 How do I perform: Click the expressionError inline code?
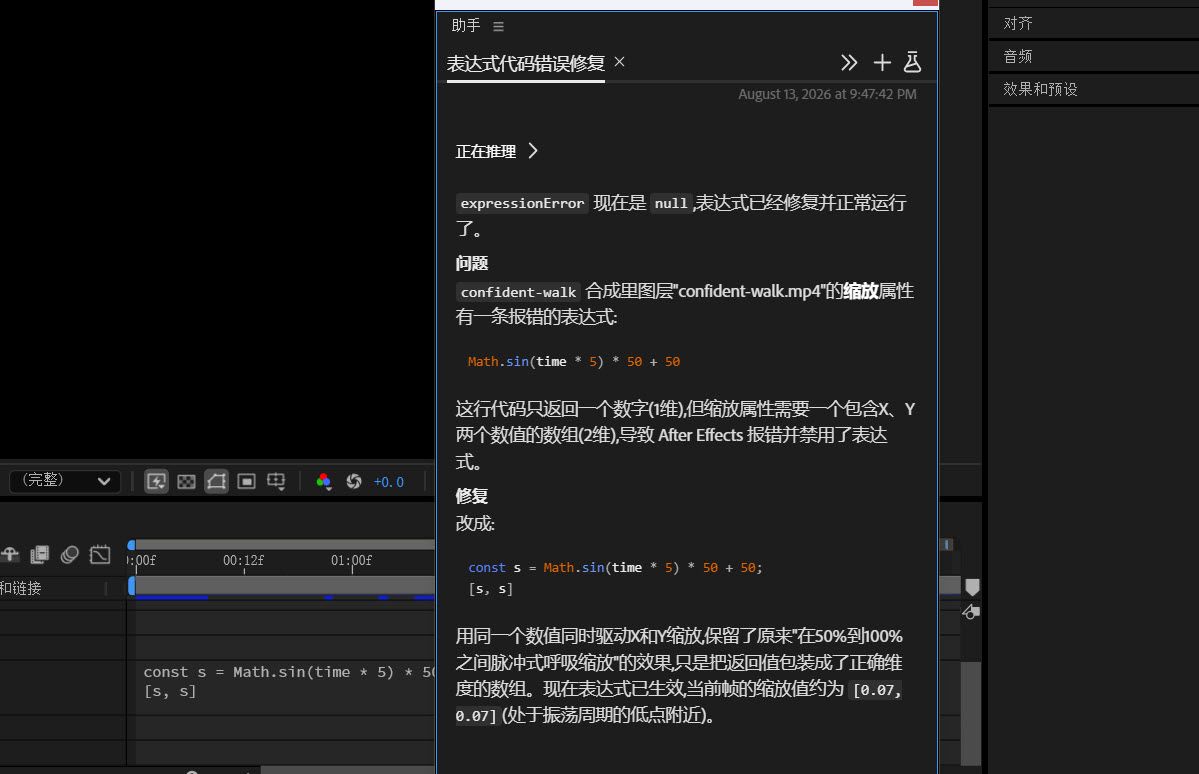coord(522,203)
